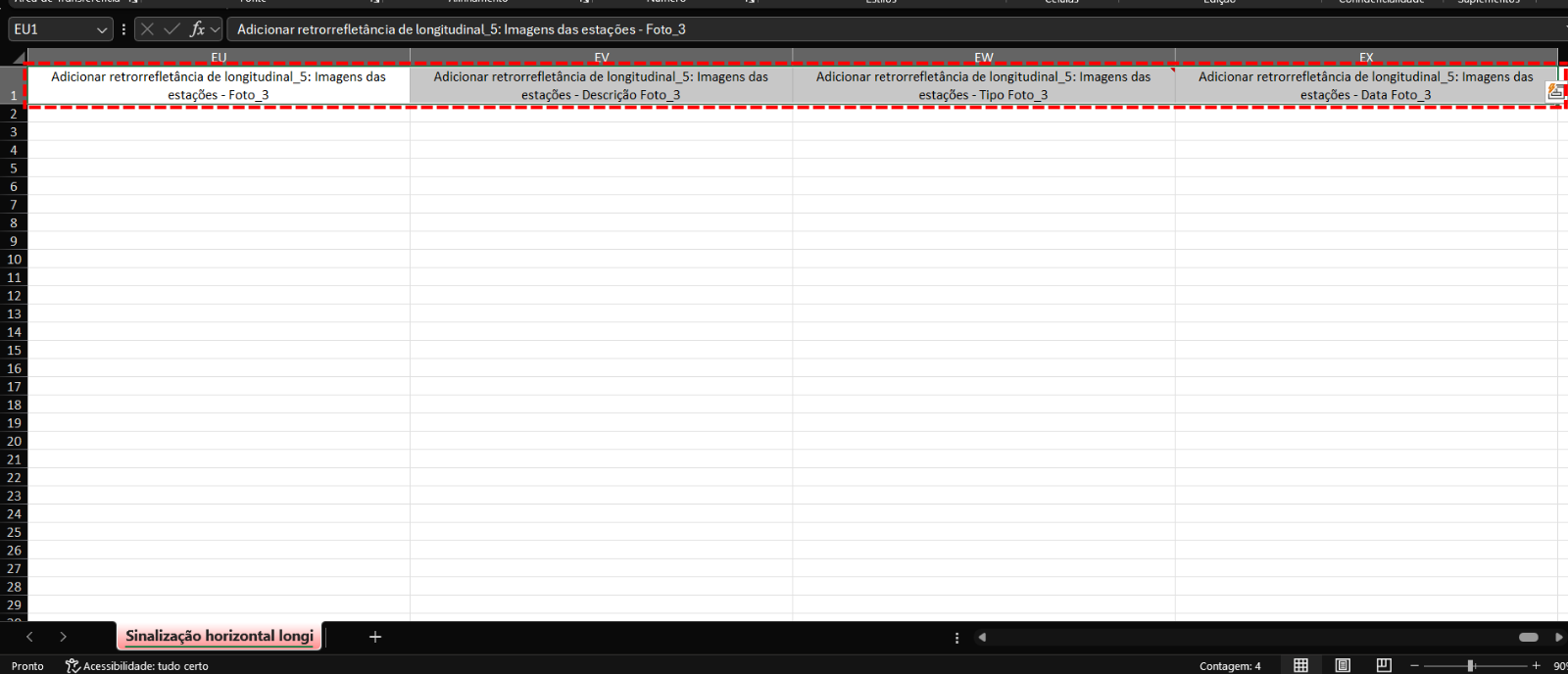Viewport: 1568px width, 674px height.
Task: Click the zoom out minus button
Action: tap(1414, 666)
